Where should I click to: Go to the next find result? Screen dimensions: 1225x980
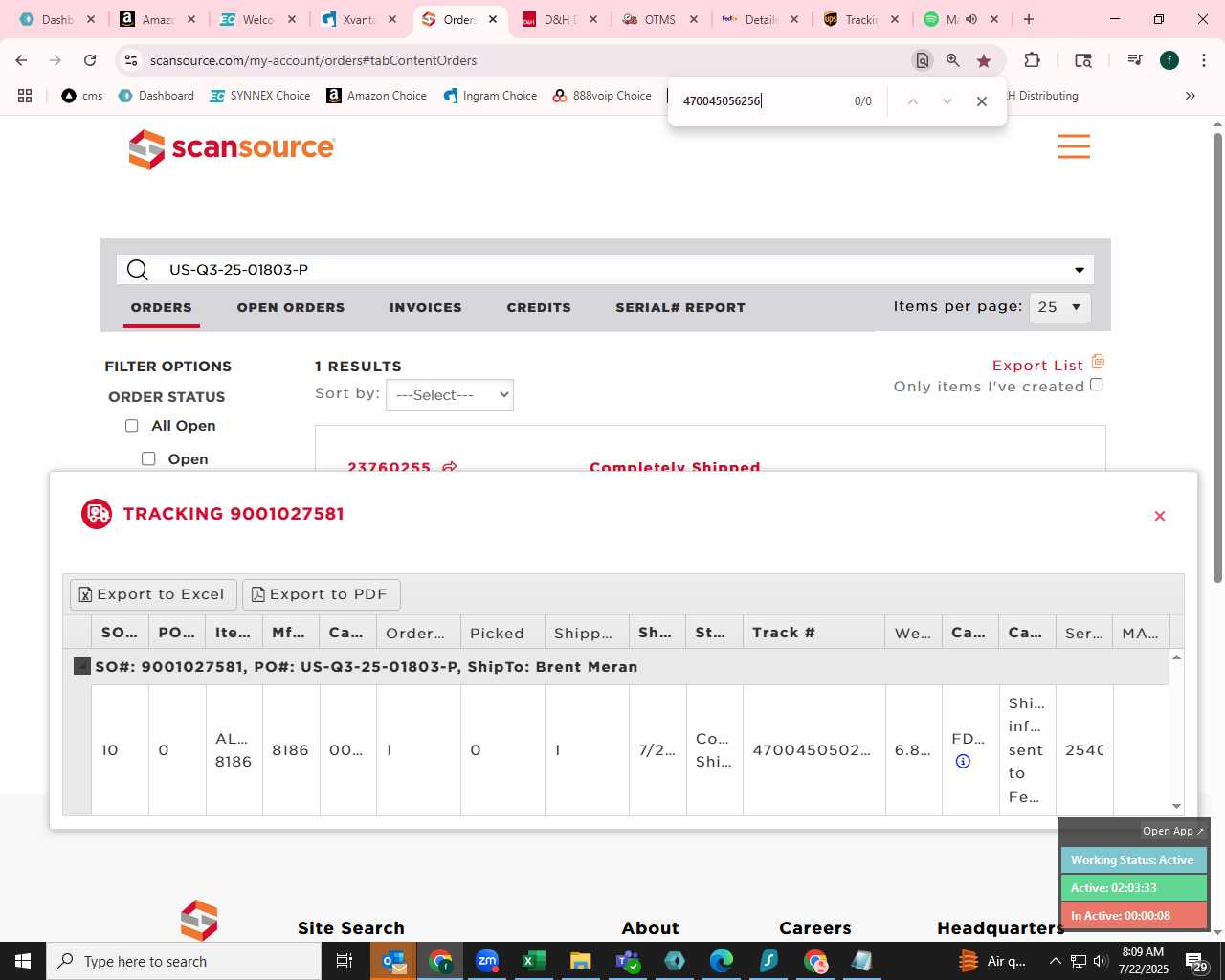coord(947,101)
